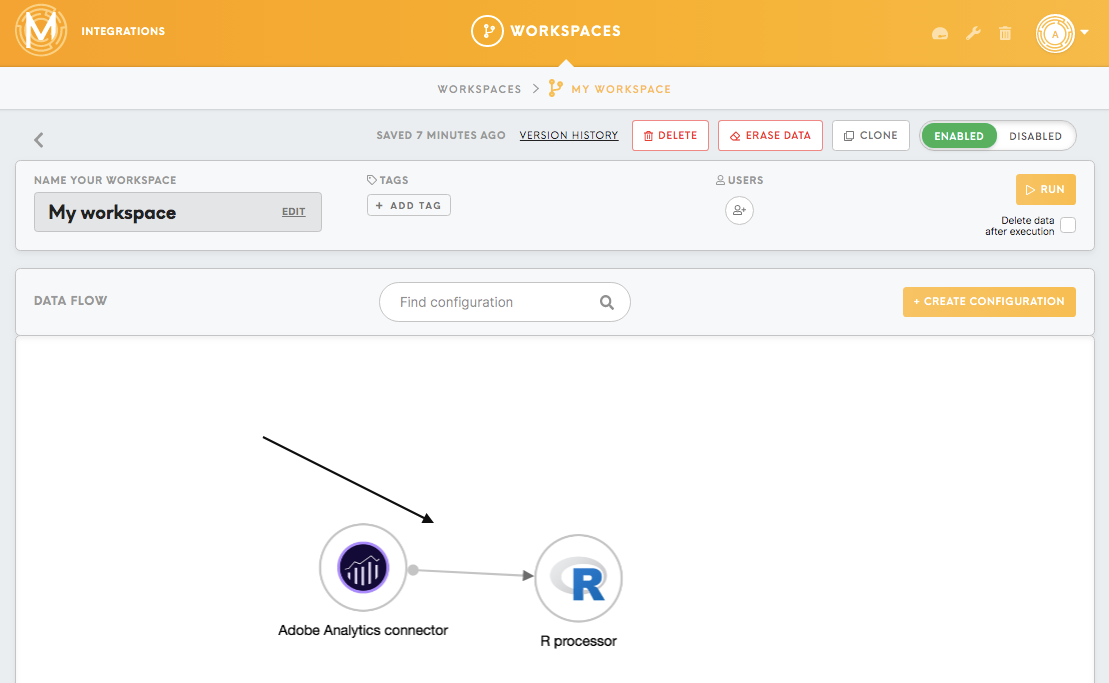Viewport: 1109px width, 683px height.
Task: Click the add user icon under Users
Action: pyautogui.click(x=739, y=210)
